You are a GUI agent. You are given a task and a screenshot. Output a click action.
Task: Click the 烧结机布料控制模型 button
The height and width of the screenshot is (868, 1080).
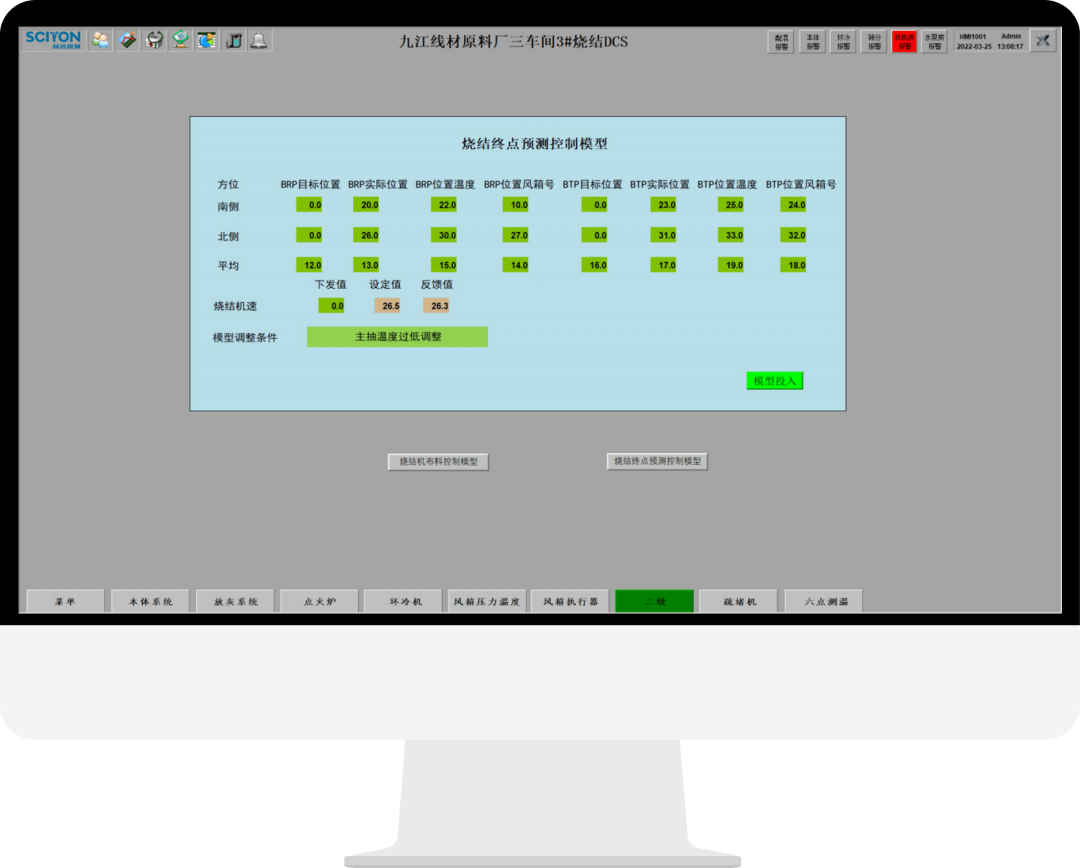(x=438, y=462)
